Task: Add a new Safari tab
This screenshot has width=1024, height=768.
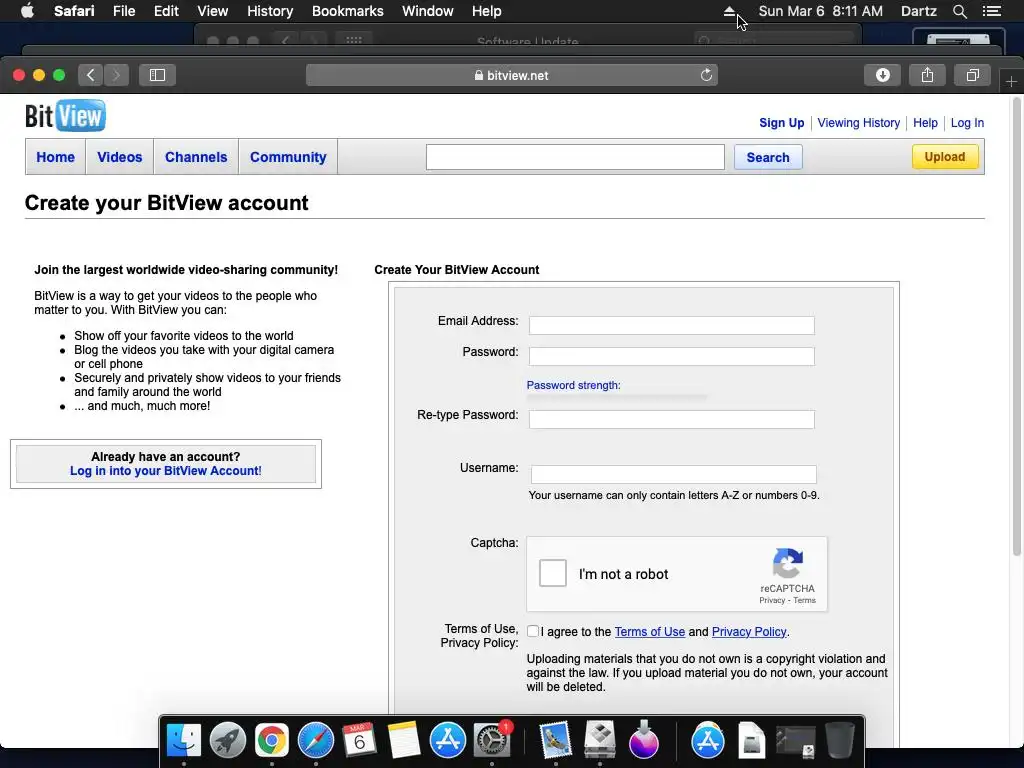Action: point(1011,82)
